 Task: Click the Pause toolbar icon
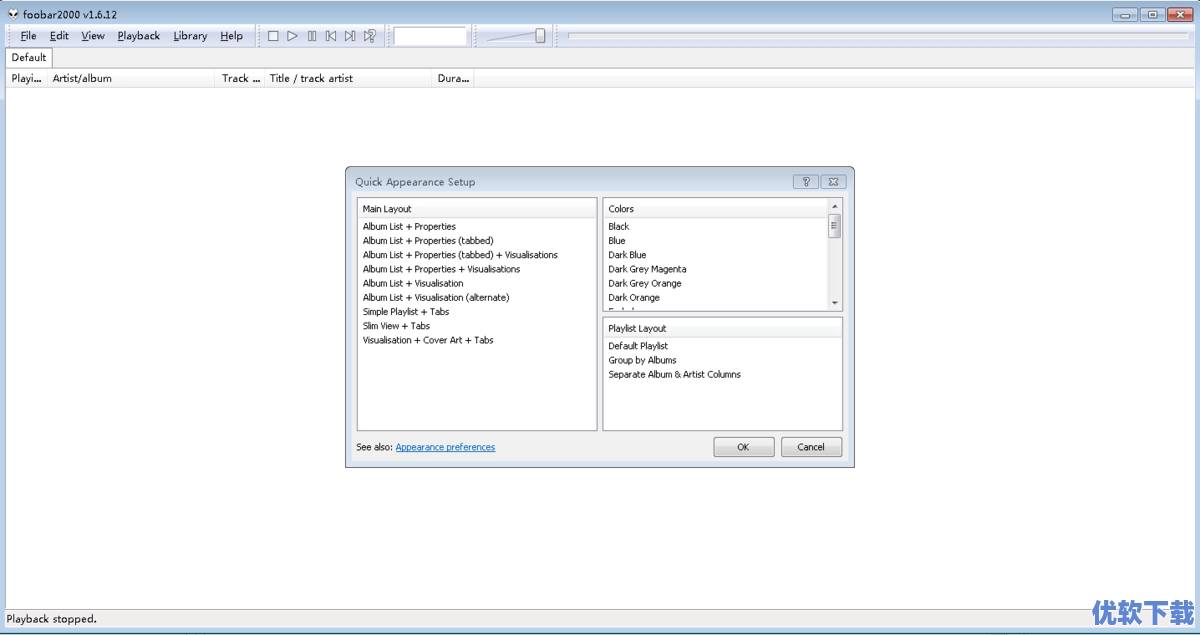(312, 36)
